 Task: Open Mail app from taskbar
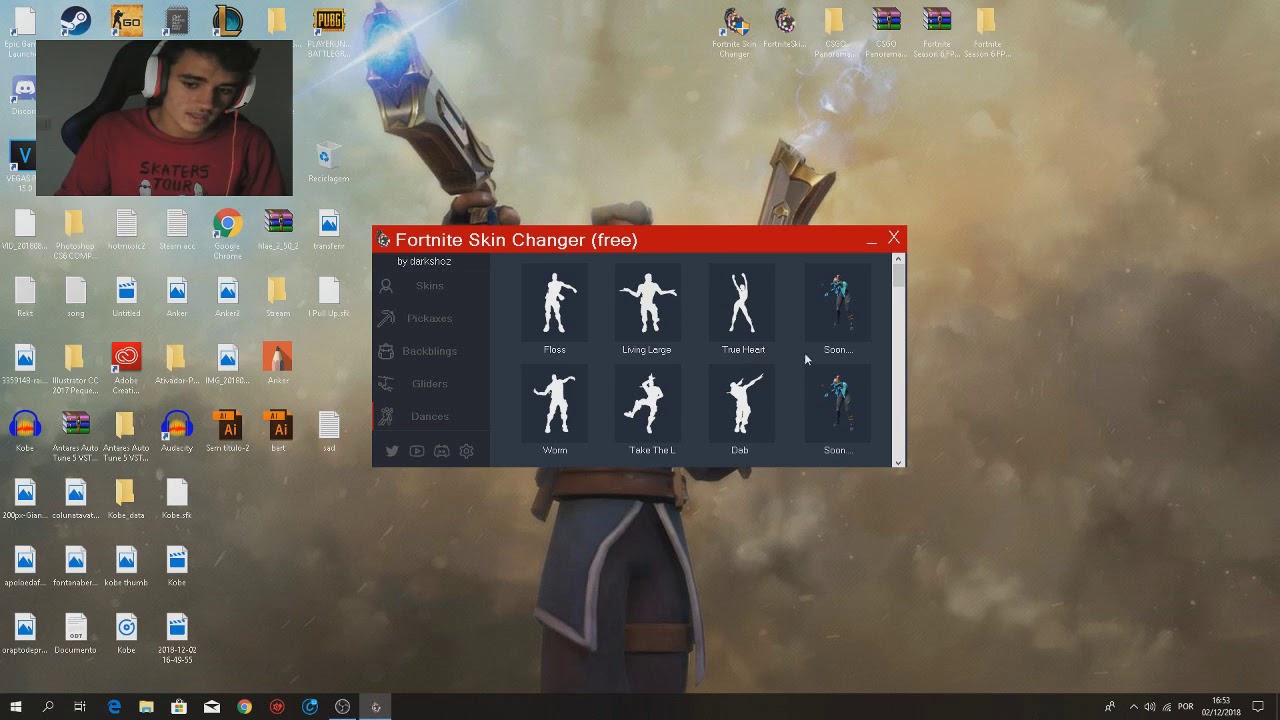pos(212,707)
